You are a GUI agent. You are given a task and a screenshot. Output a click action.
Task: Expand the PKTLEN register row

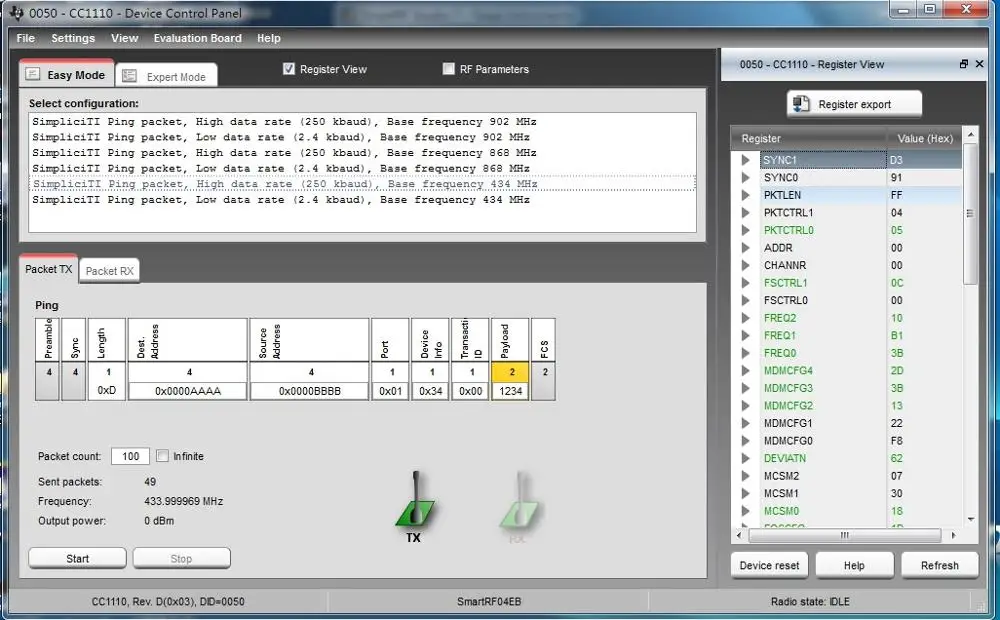746,195
